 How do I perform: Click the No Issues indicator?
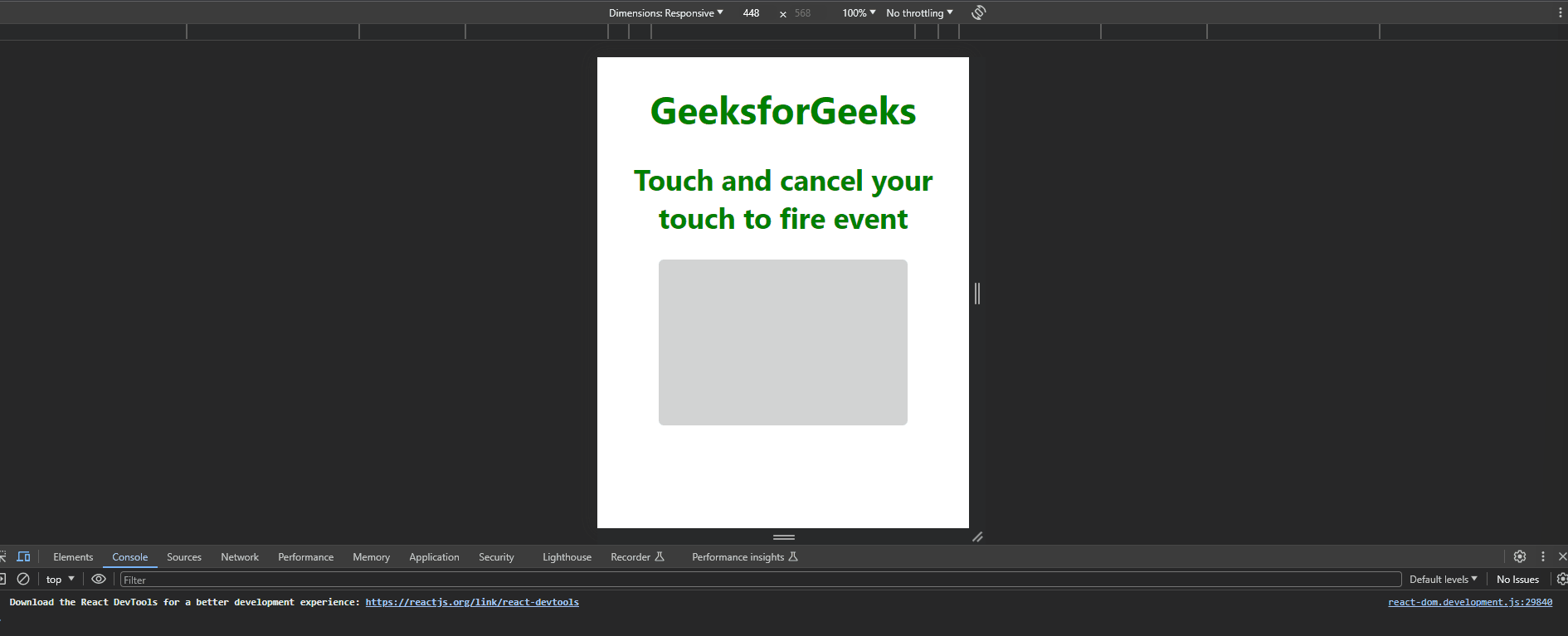[1517, 579]
